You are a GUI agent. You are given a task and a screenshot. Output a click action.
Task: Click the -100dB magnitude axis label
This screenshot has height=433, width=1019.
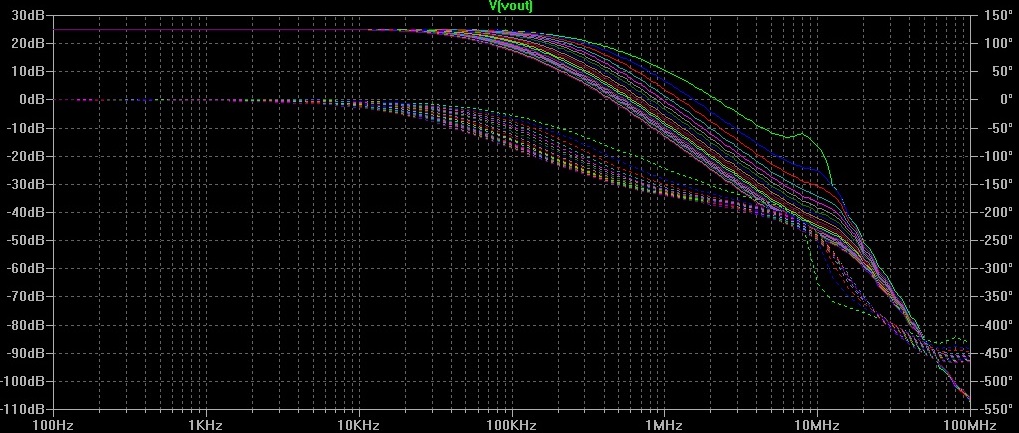tap(23, 382)
